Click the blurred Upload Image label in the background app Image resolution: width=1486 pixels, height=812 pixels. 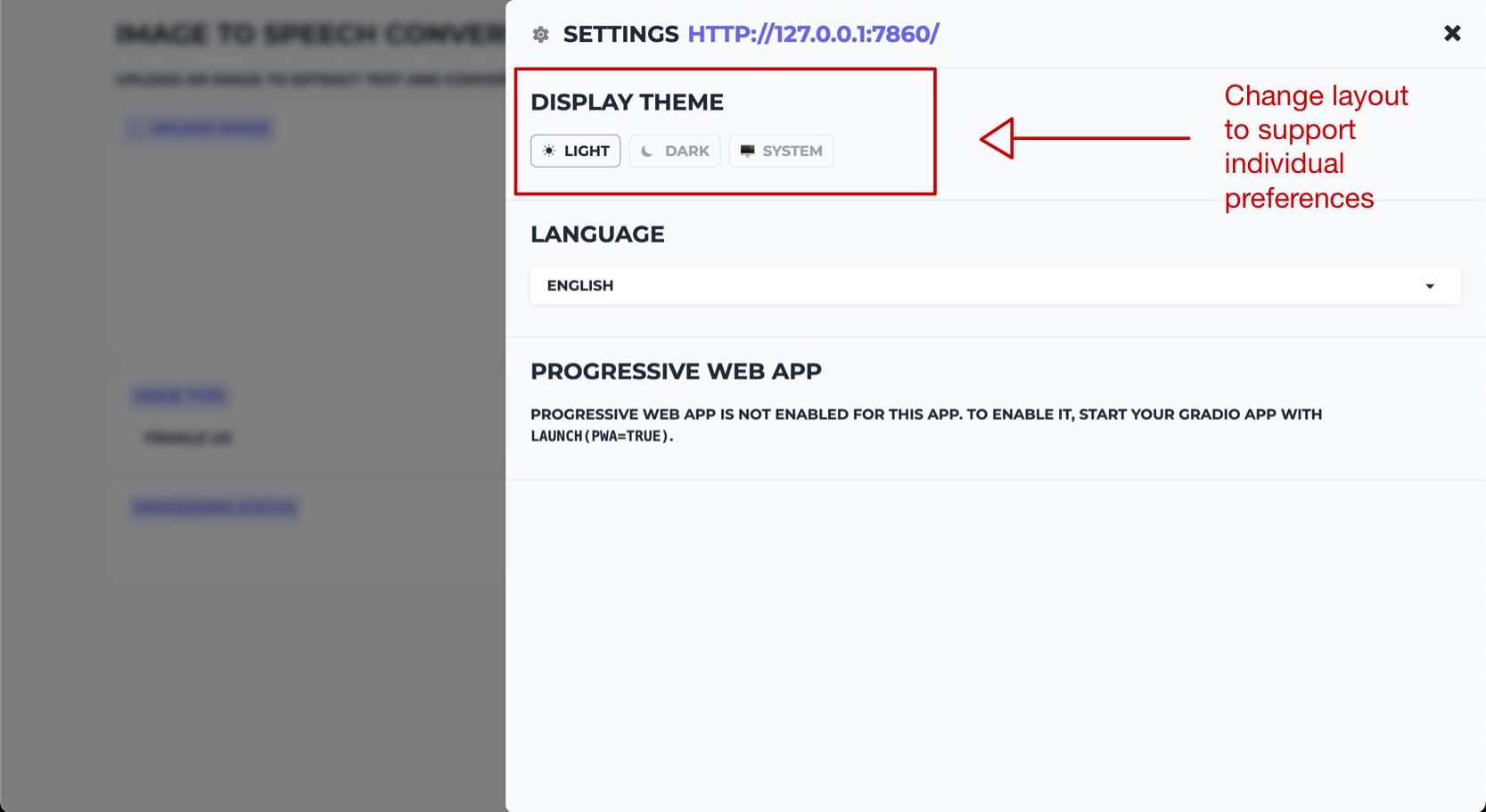click(200, 127)
